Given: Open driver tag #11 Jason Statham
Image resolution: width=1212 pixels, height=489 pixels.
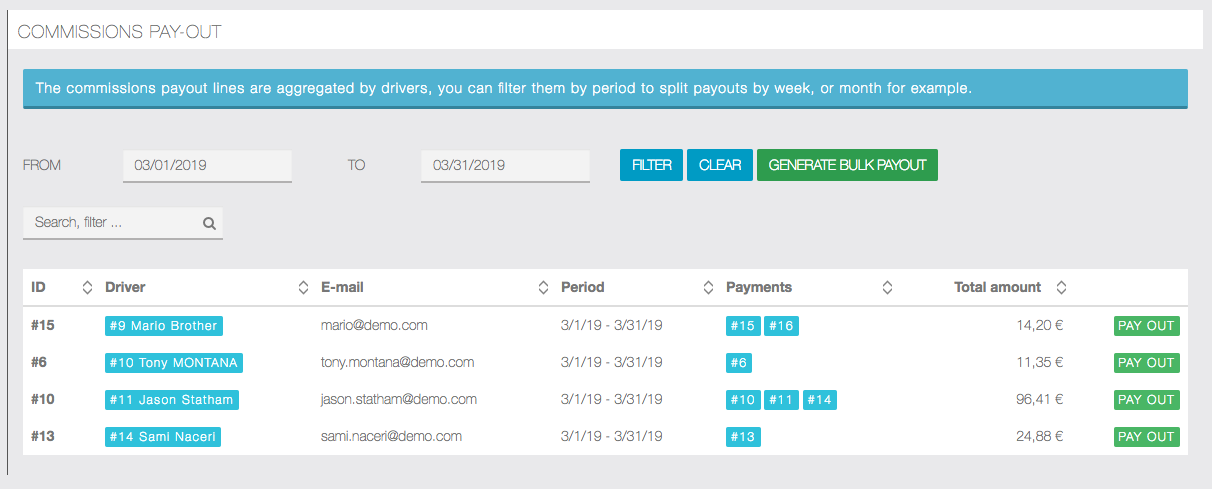Looking at the screenshot, I should (172, 400).
